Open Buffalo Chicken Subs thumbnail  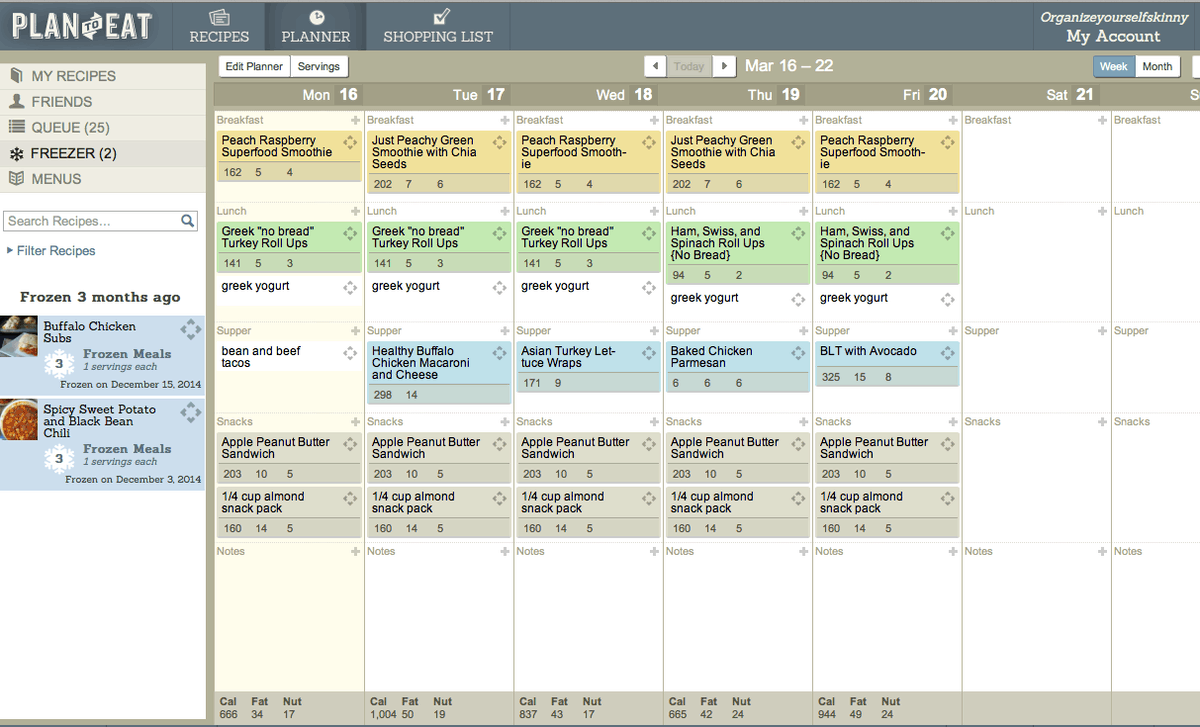(19, 338)
